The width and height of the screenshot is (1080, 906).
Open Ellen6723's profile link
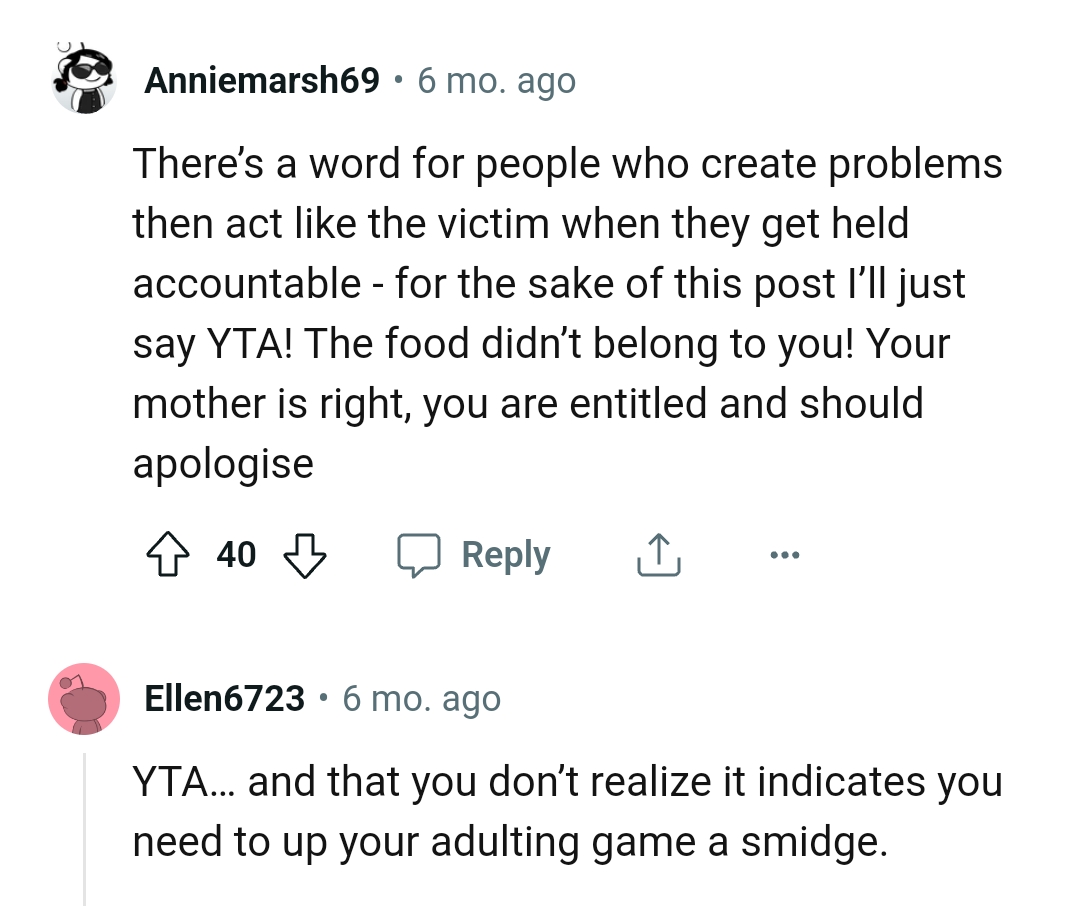click(x=225, y=698)
